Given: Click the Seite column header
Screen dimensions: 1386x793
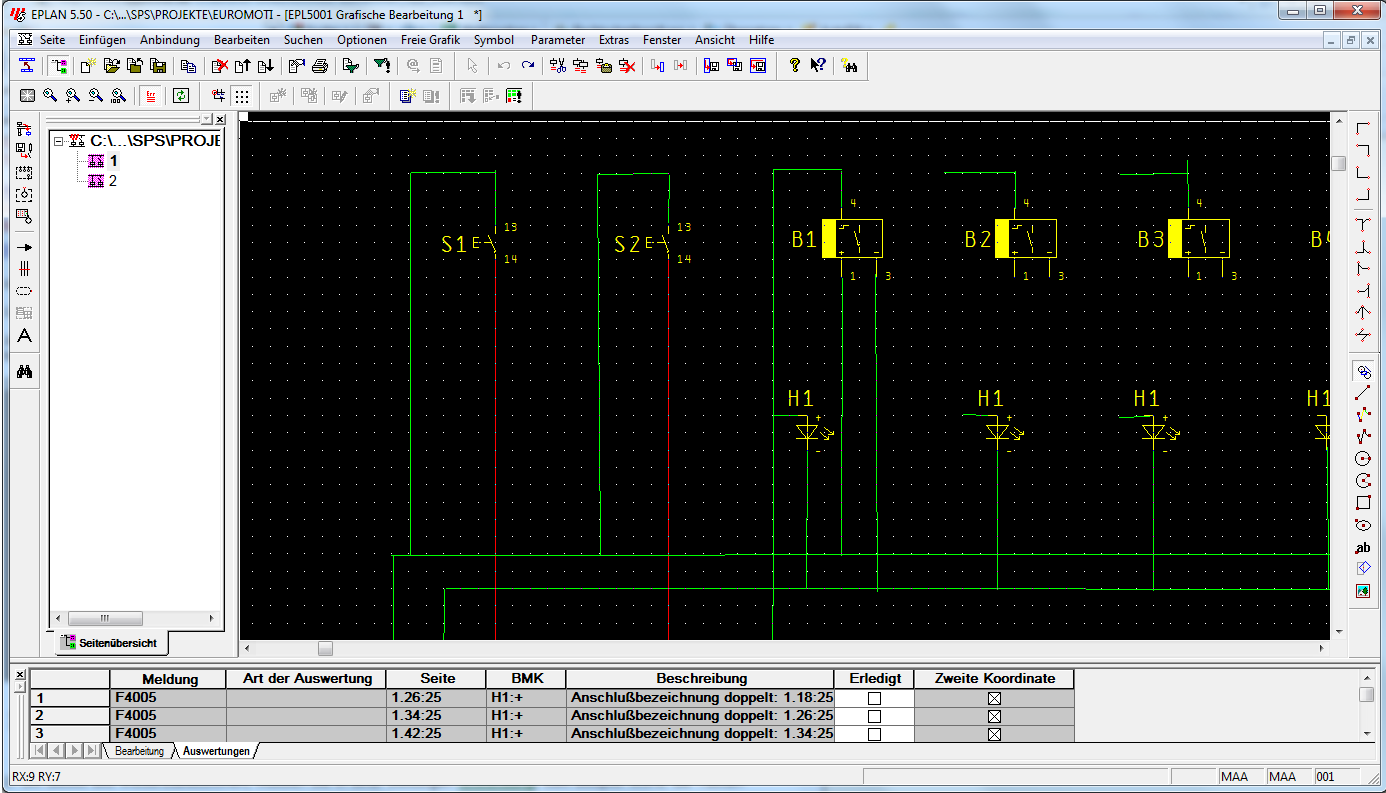Looking at the screenshot, I should click(x=437, y=679).
